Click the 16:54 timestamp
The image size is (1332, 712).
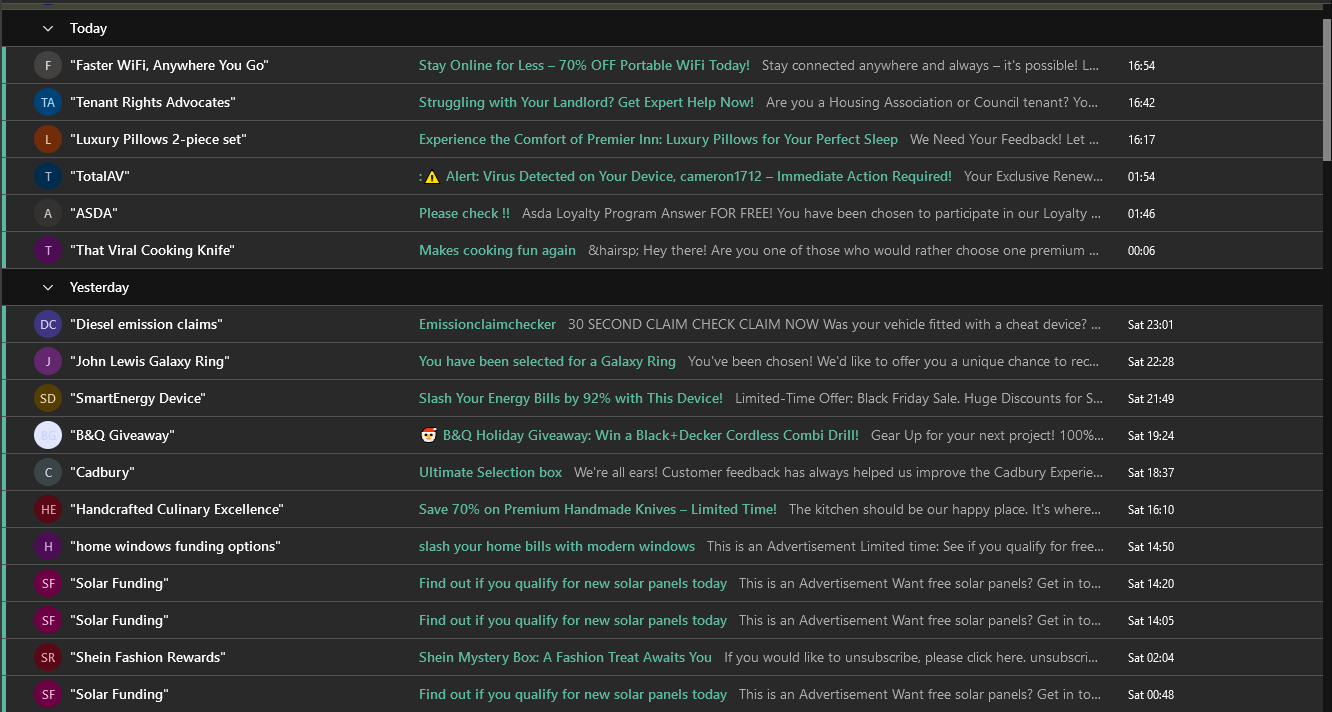click(x=1141, y=66)
